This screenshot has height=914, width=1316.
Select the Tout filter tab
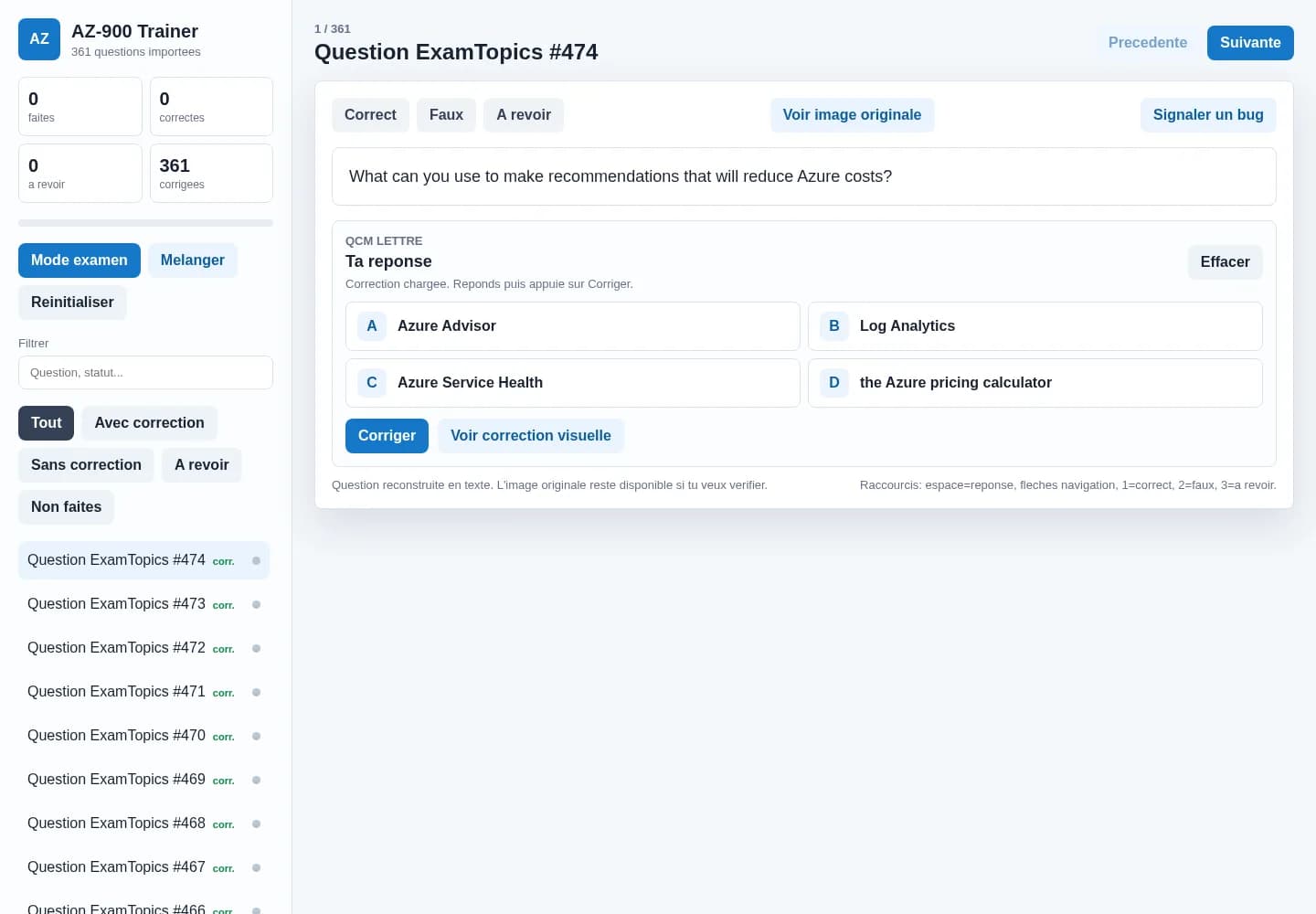tap(46, 423)
